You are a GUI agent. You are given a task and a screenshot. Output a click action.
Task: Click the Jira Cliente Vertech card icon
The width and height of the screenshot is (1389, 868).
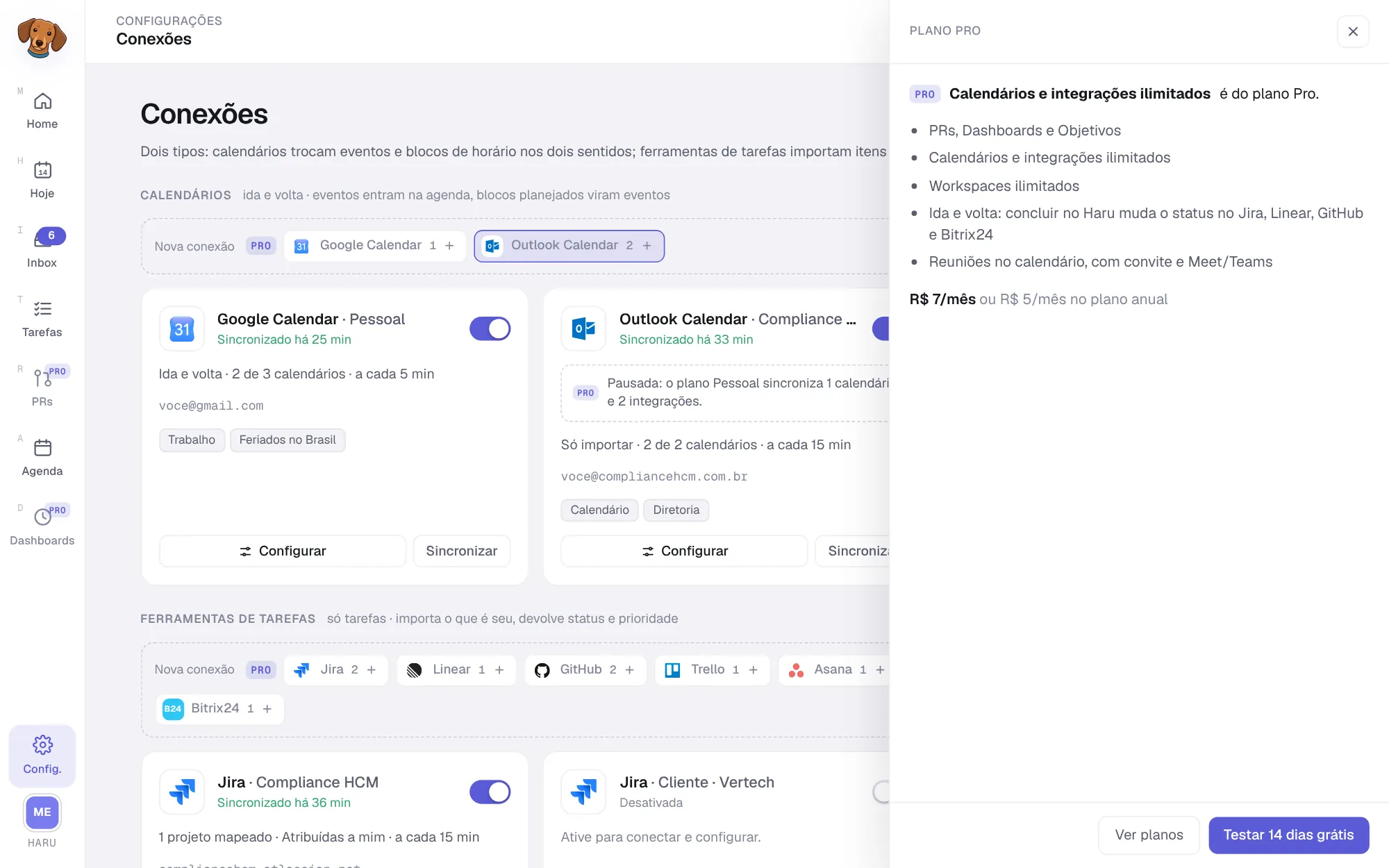(583, 792)
